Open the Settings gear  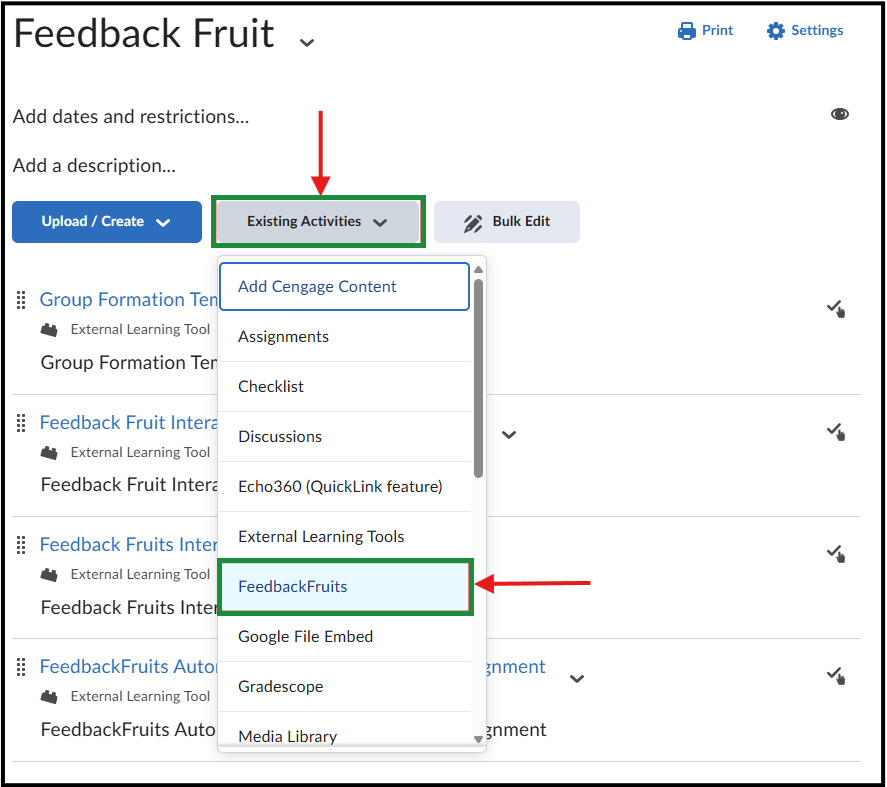coord(774,30)
